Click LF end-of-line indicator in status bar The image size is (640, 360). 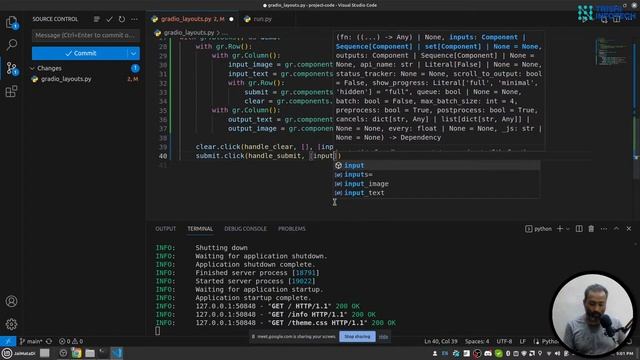click(x=522, y=341)
